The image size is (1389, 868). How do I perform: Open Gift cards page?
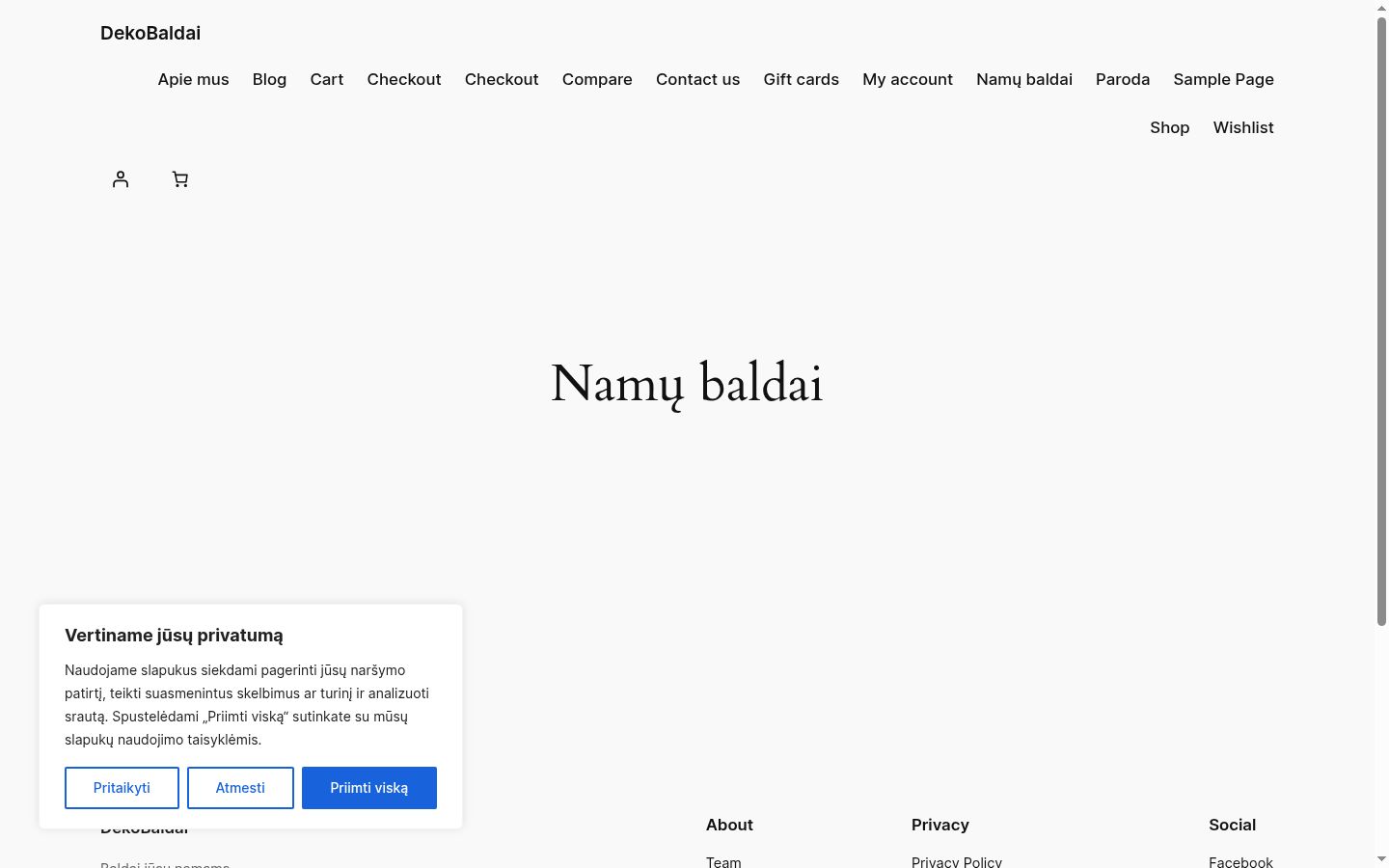[x=802, y=79]
